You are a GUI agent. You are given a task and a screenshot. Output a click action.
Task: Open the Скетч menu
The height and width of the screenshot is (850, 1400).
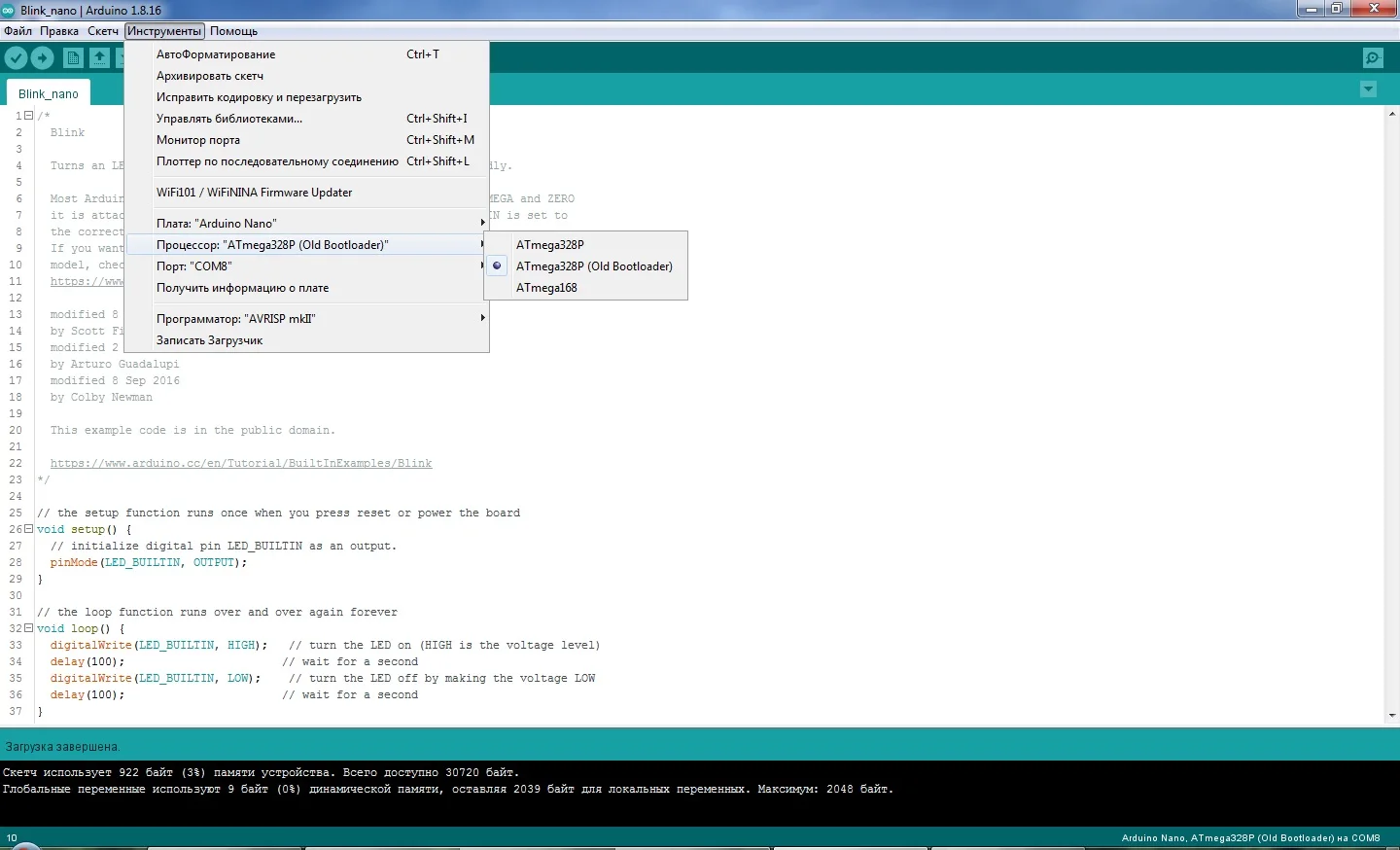103,31
